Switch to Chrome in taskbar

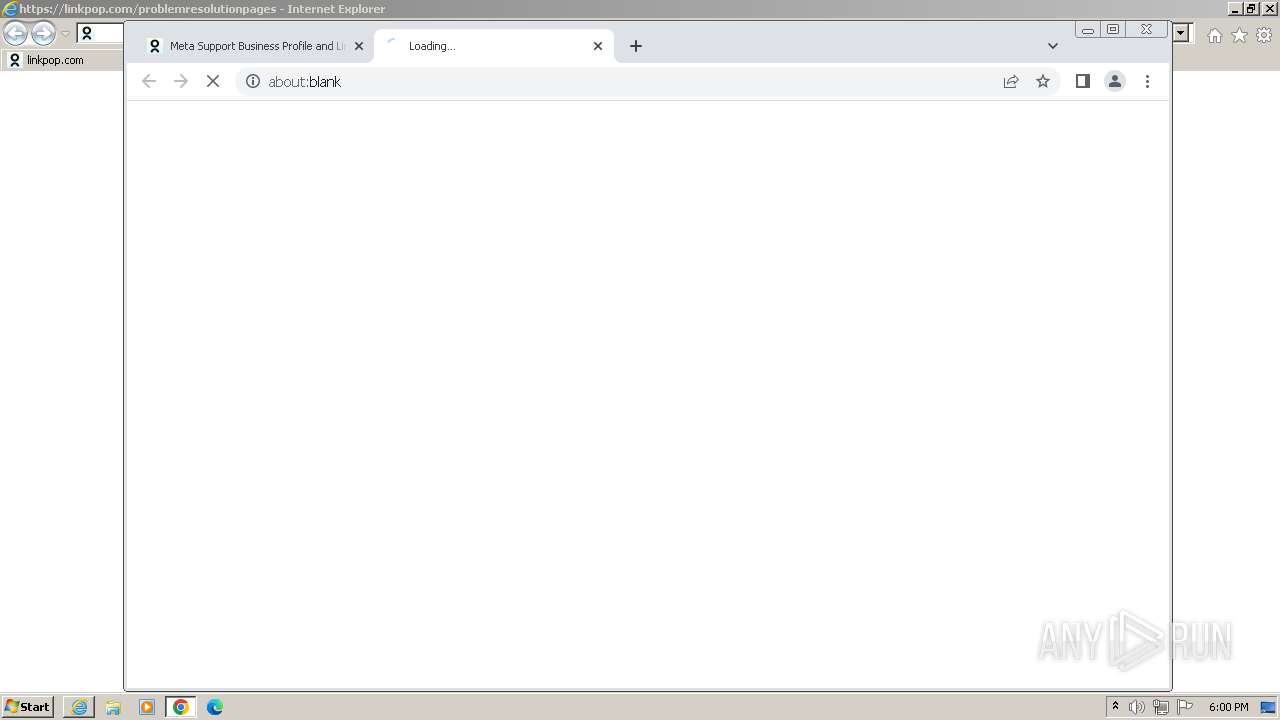click(x=181, y=707)
